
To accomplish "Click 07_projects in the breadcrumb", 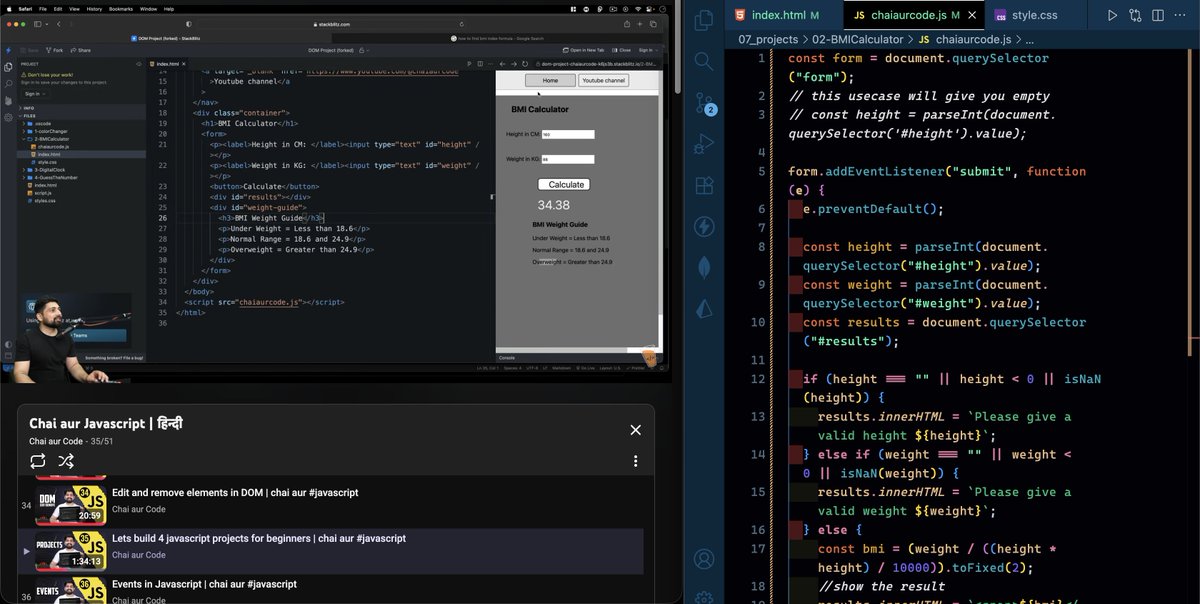I will pos(768,40).
